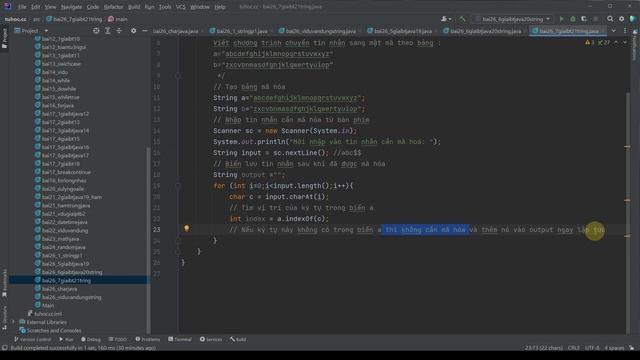This screenshot has height=360, width=640.
Task: Switch to bai26_5giaibtjava19.java tab
Action: pyautogui.click(x=400, y=31)
